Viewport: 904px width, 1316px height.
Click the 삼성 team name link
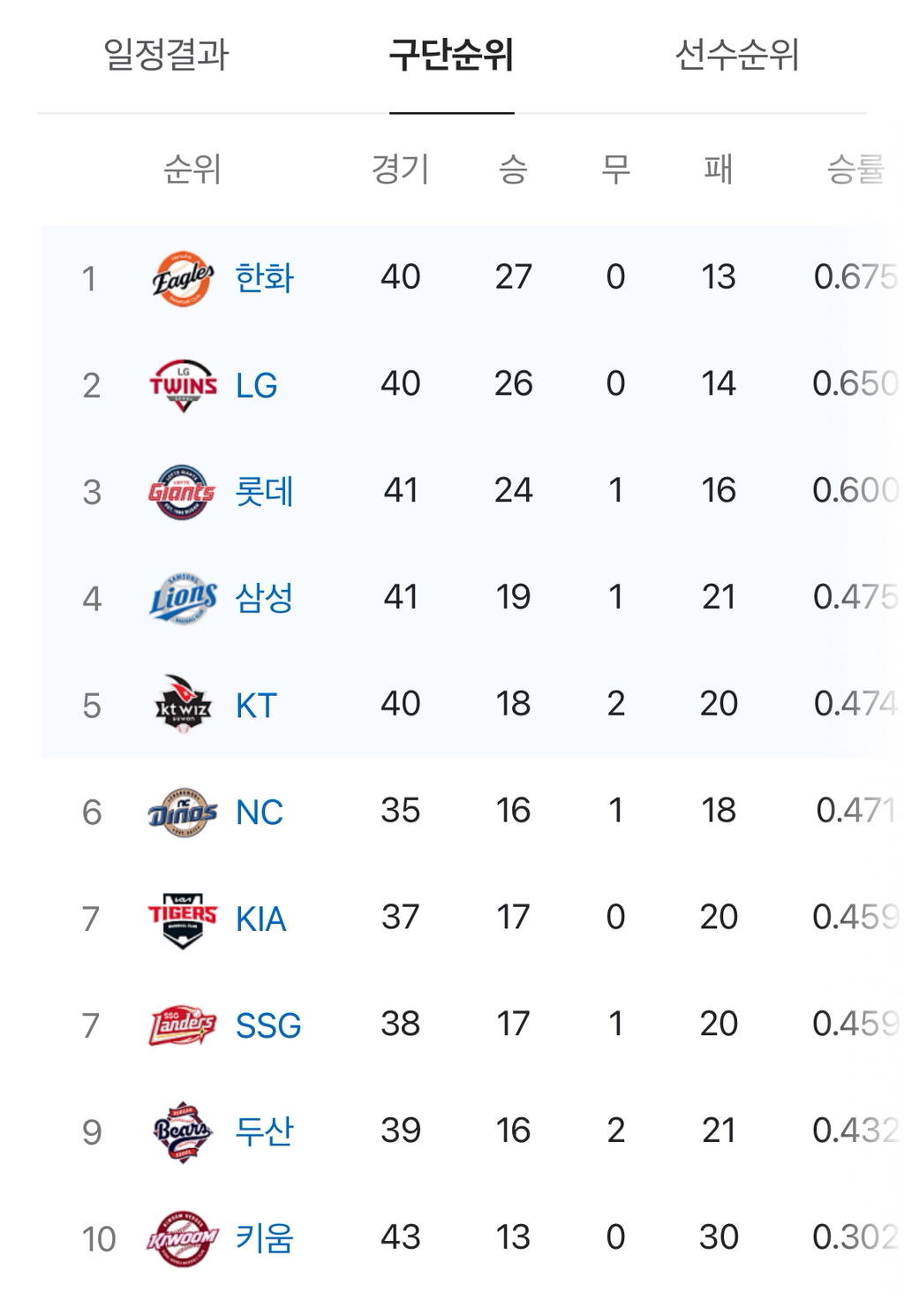click(264, 599)
